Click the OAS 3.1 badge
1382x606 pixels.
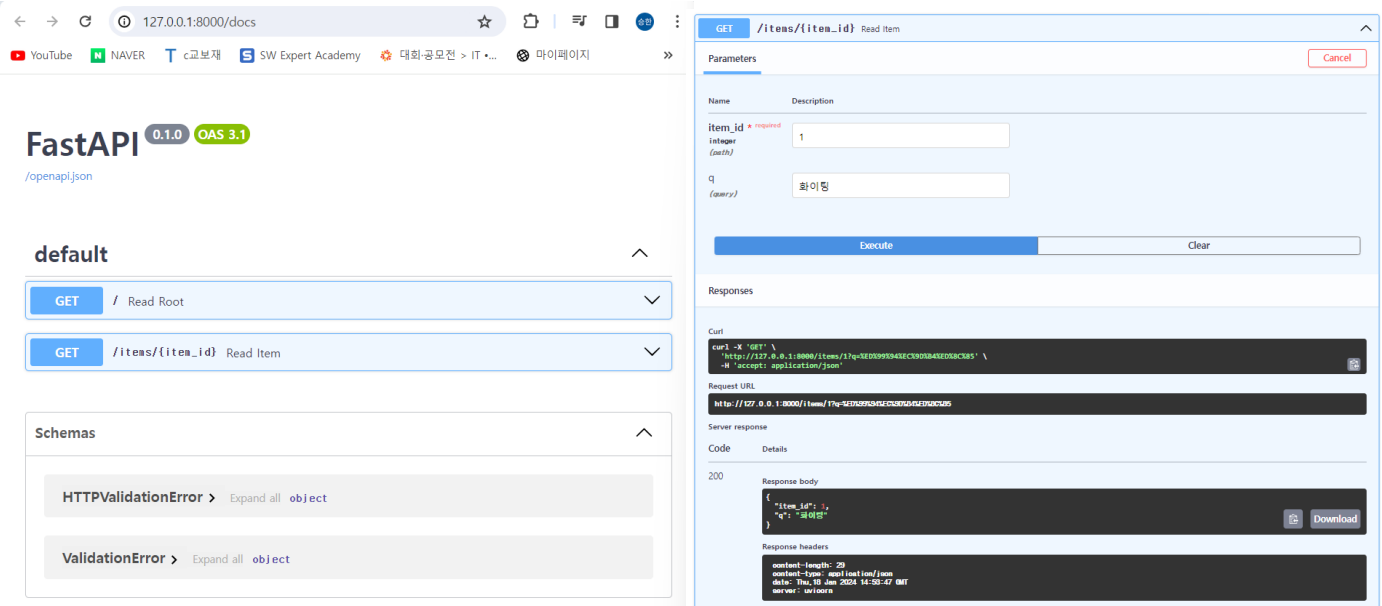[222, 134]
